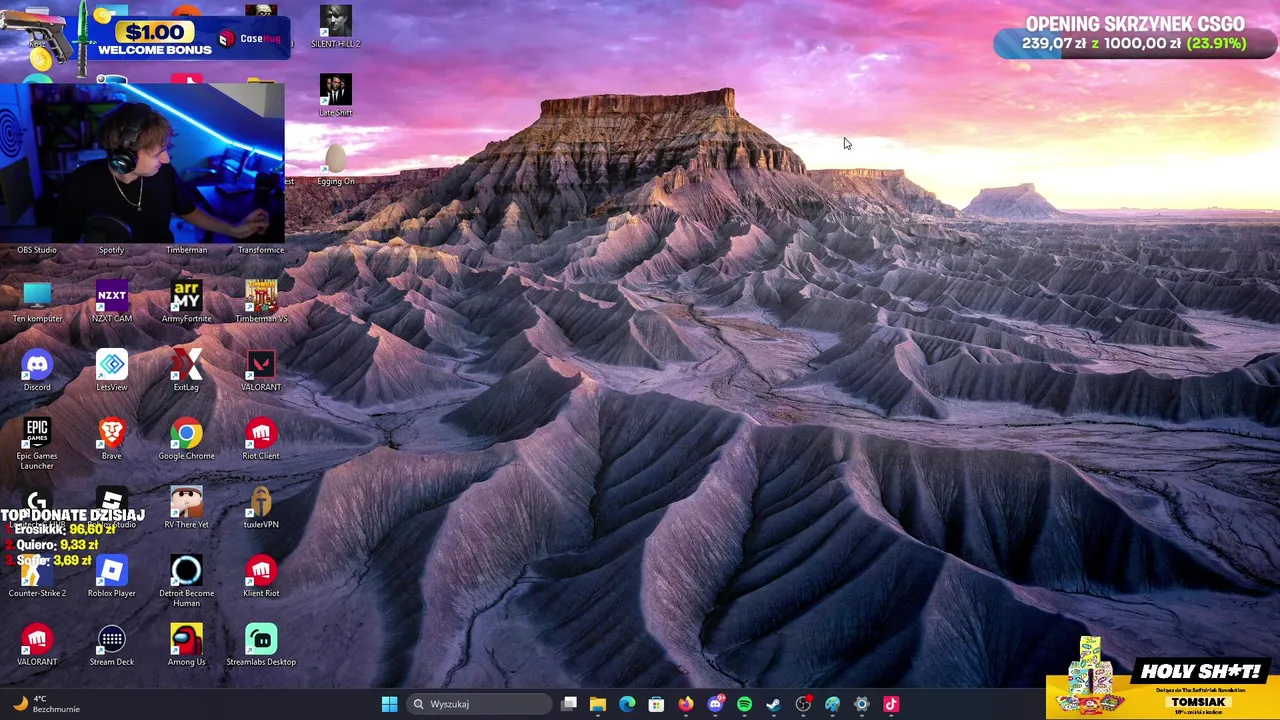The image size is (1280, 720).
Task: Open the SILENT HILL 2 desktop shortcut
Action: tap(336, 26)
